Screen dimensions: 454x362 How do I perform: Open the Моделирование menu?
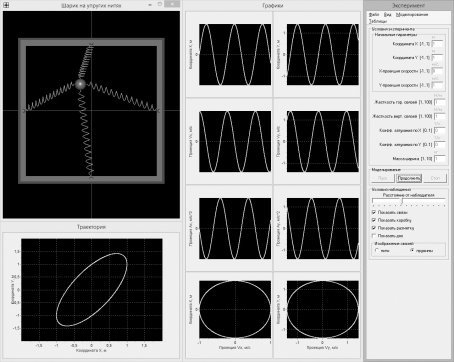(x=412, y=15)
